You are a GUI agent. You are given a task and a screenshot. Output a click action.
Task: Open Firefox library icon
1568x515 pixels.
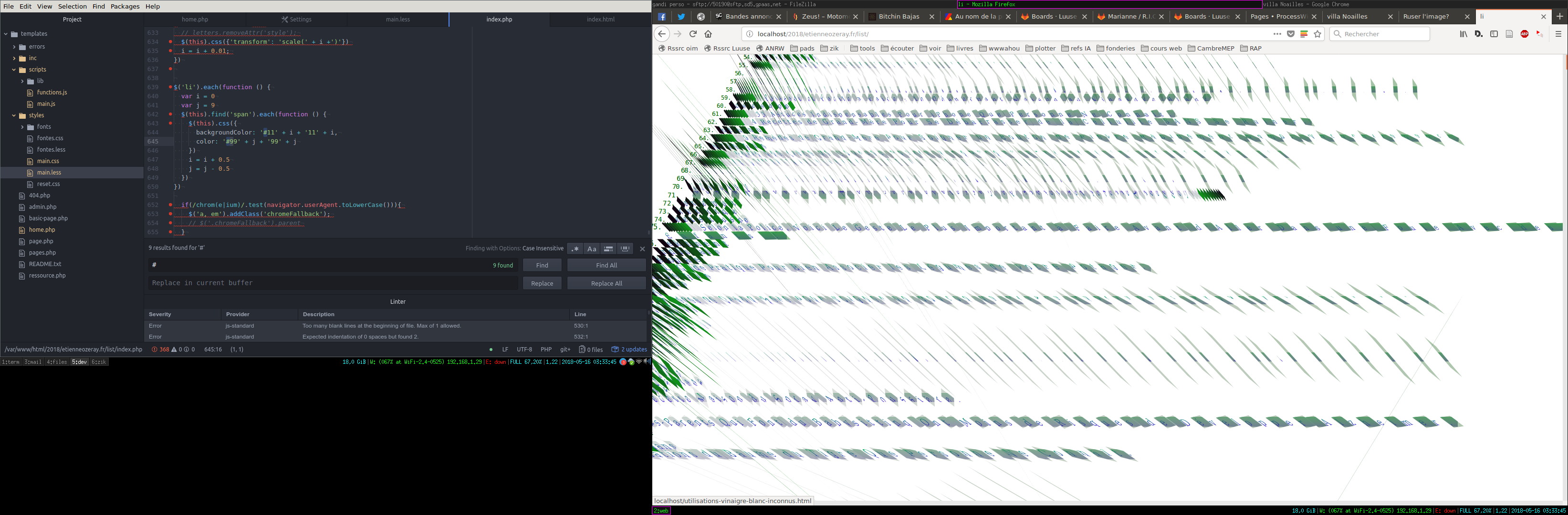tap(1463, 34)
